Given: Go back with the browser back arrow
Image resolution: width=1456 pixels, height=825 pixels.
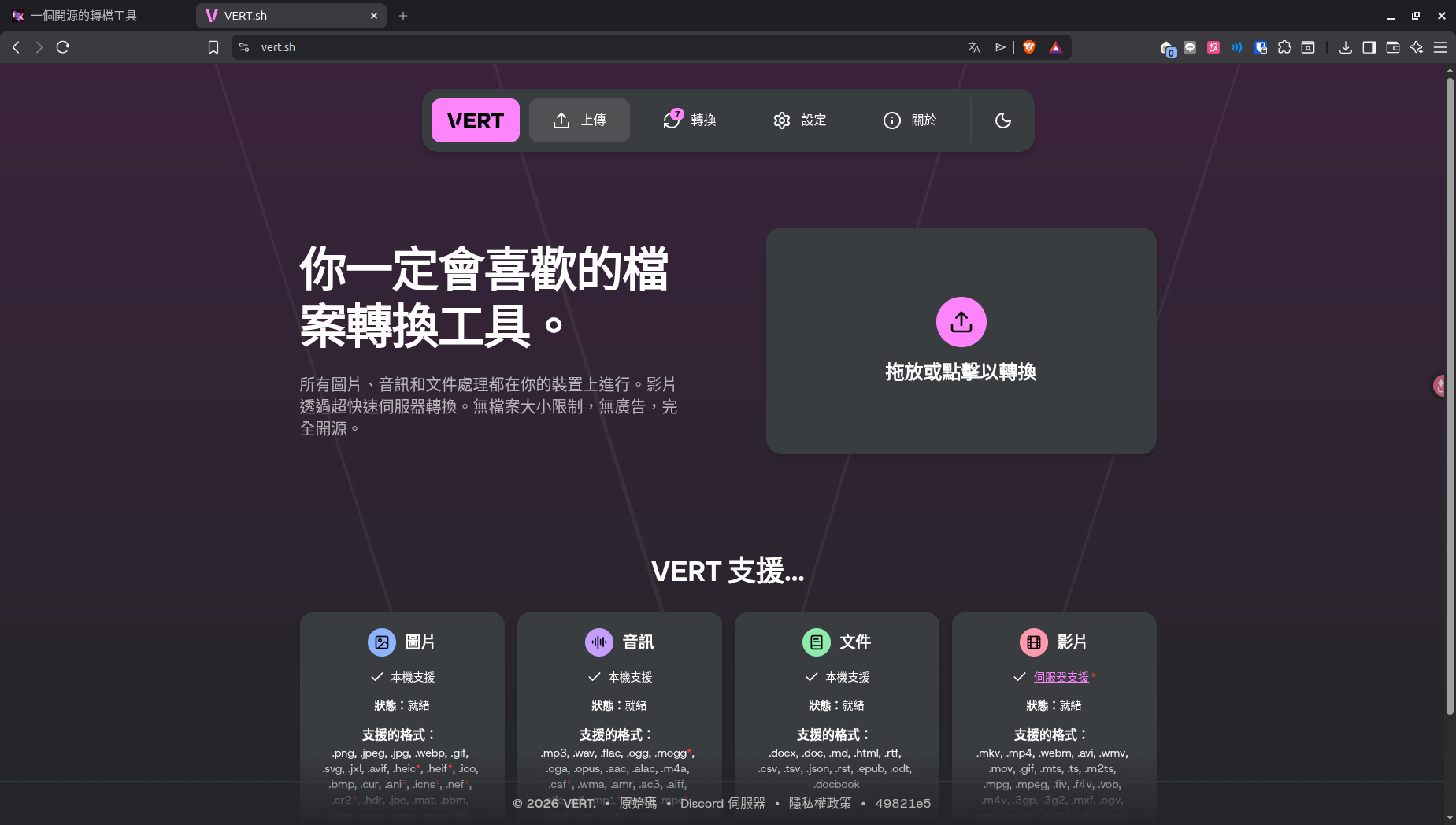Looking at the screenshot, I should tap(16, 47).
